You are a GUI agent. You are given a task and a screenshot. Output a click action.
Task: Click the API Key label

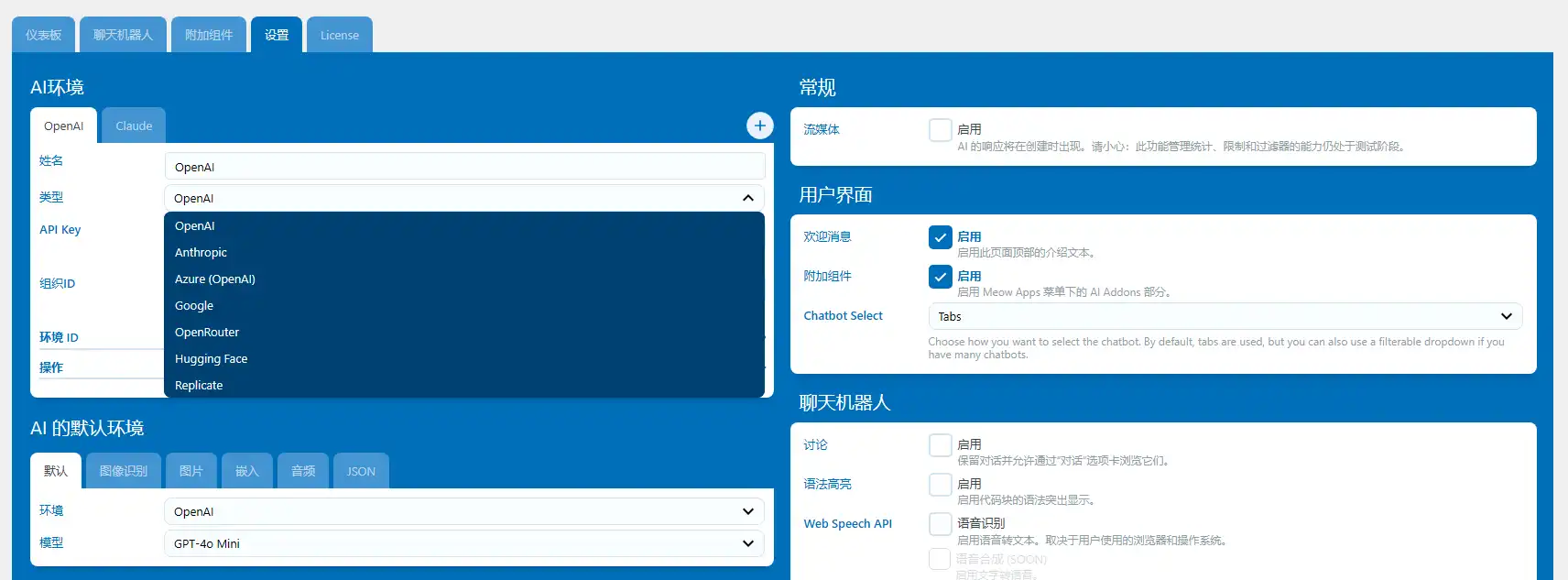coord(60,230)
